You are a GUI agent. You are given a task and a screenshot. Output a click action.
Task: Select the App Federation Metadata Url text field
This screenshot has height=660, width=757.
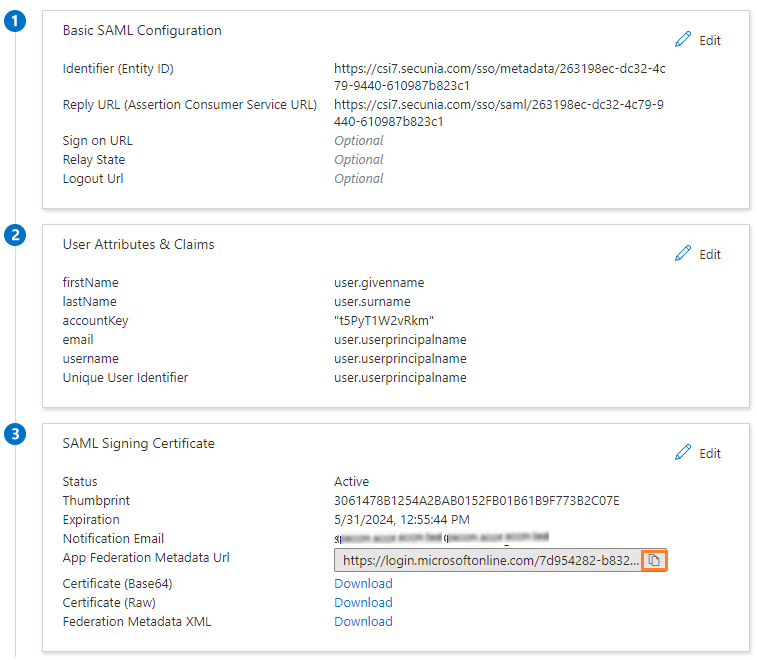coord(488,560)
